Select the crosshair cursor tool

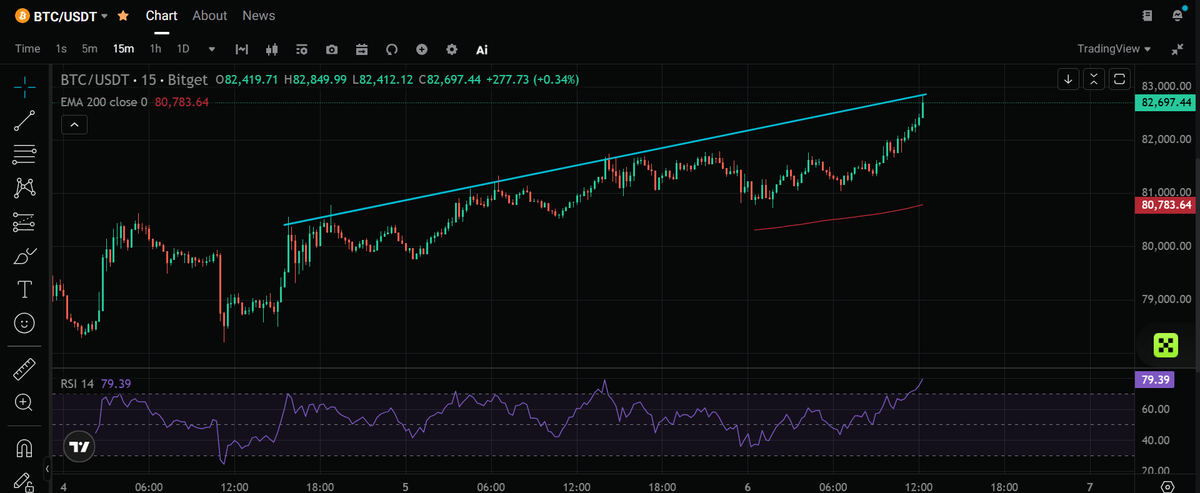tap(24, 87)
